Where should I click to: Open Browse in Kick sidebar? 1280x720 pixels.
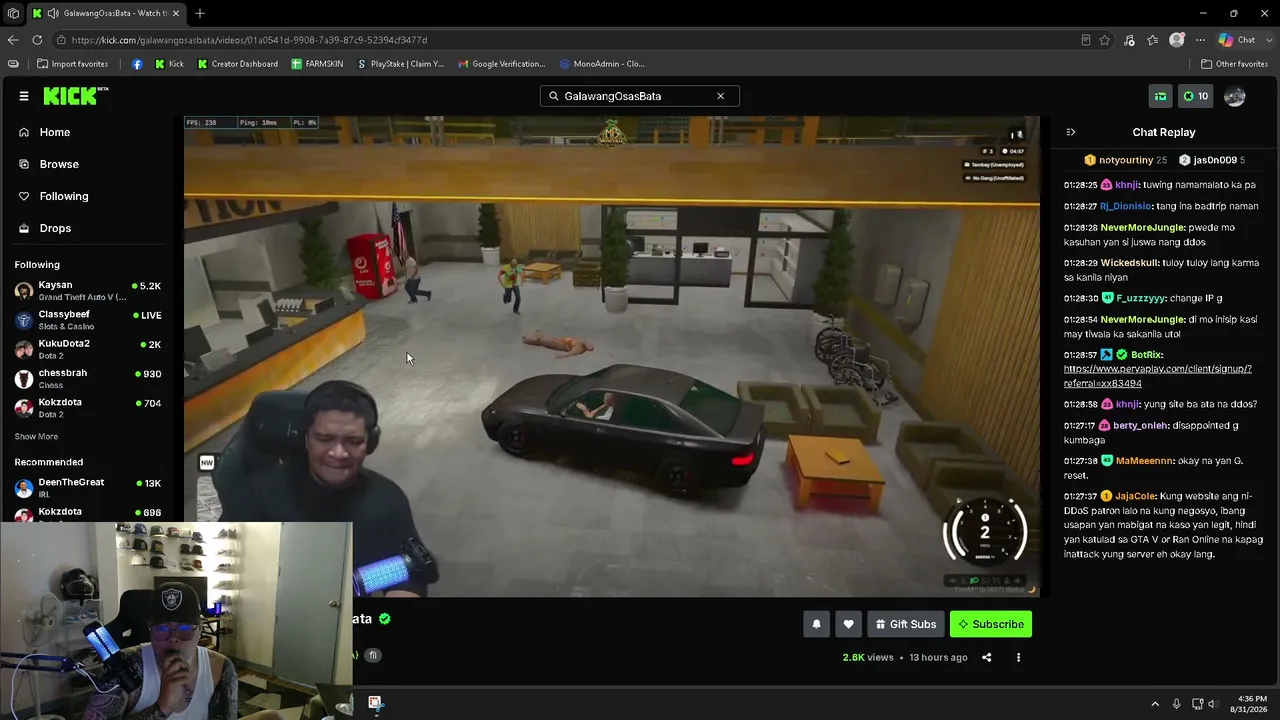[x=59, y=164]
